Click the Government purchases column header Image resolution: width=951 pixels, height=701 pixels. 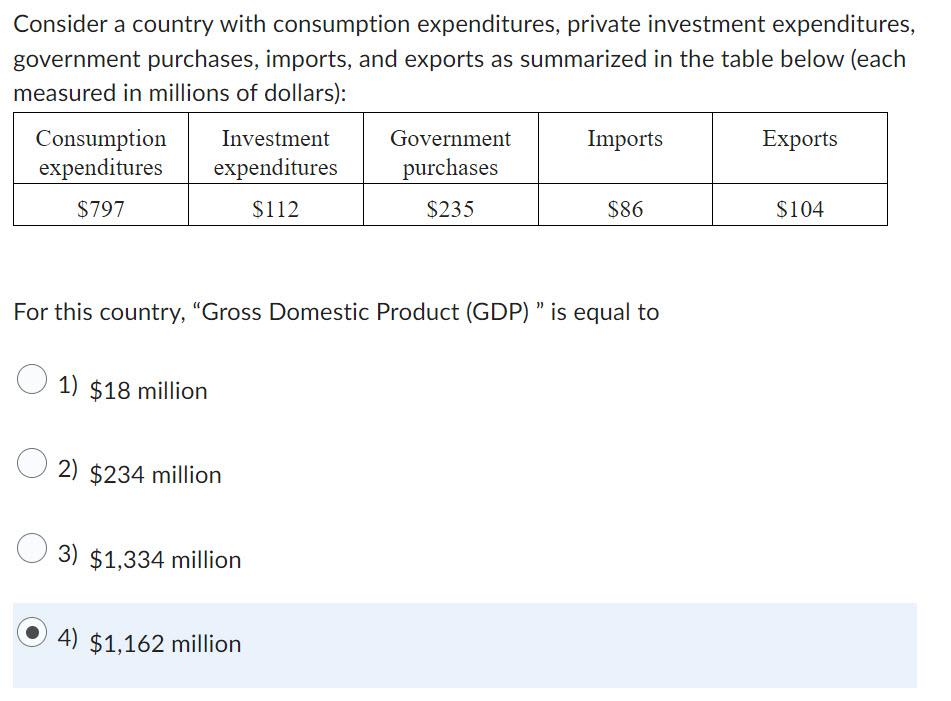(x=450, y=152)
